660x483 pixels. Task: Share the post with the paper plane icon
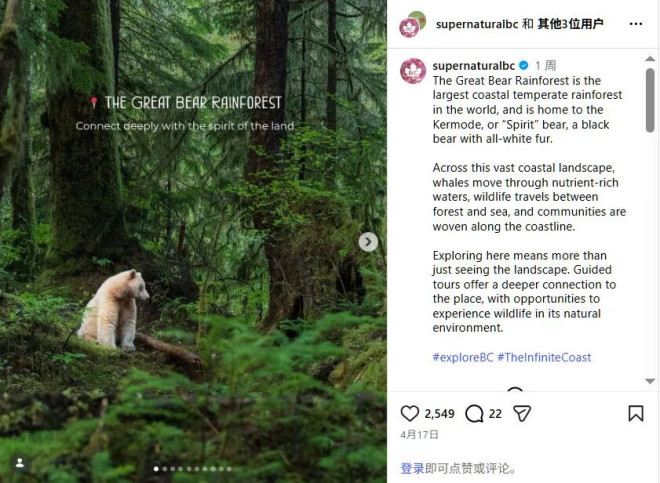521,413
